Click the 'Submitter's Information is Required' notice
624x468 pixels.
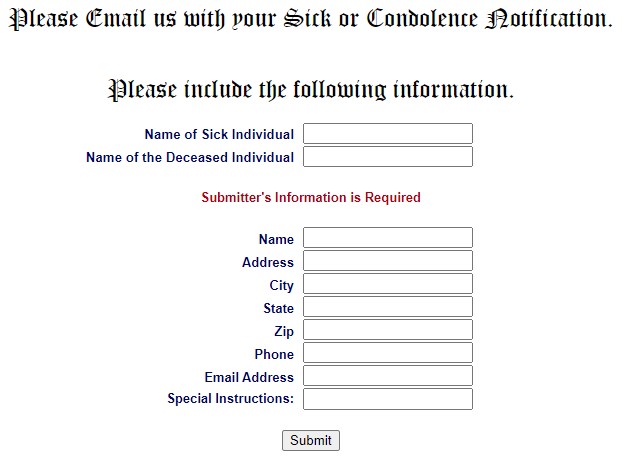tap(311, 197)
